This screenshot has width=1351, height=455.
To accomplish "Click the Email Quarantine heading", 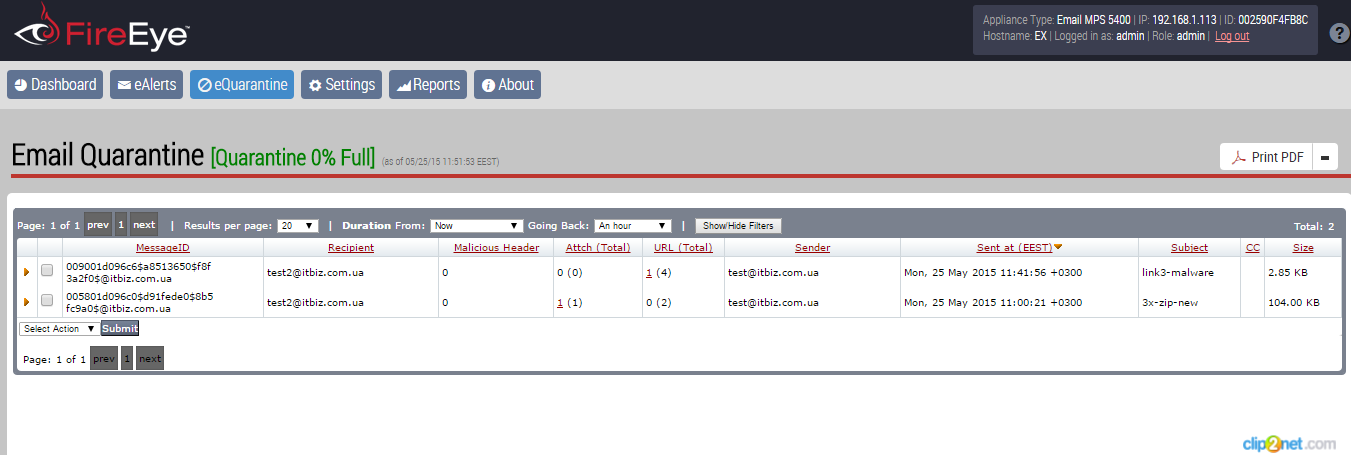I will (x=108, y=156).
